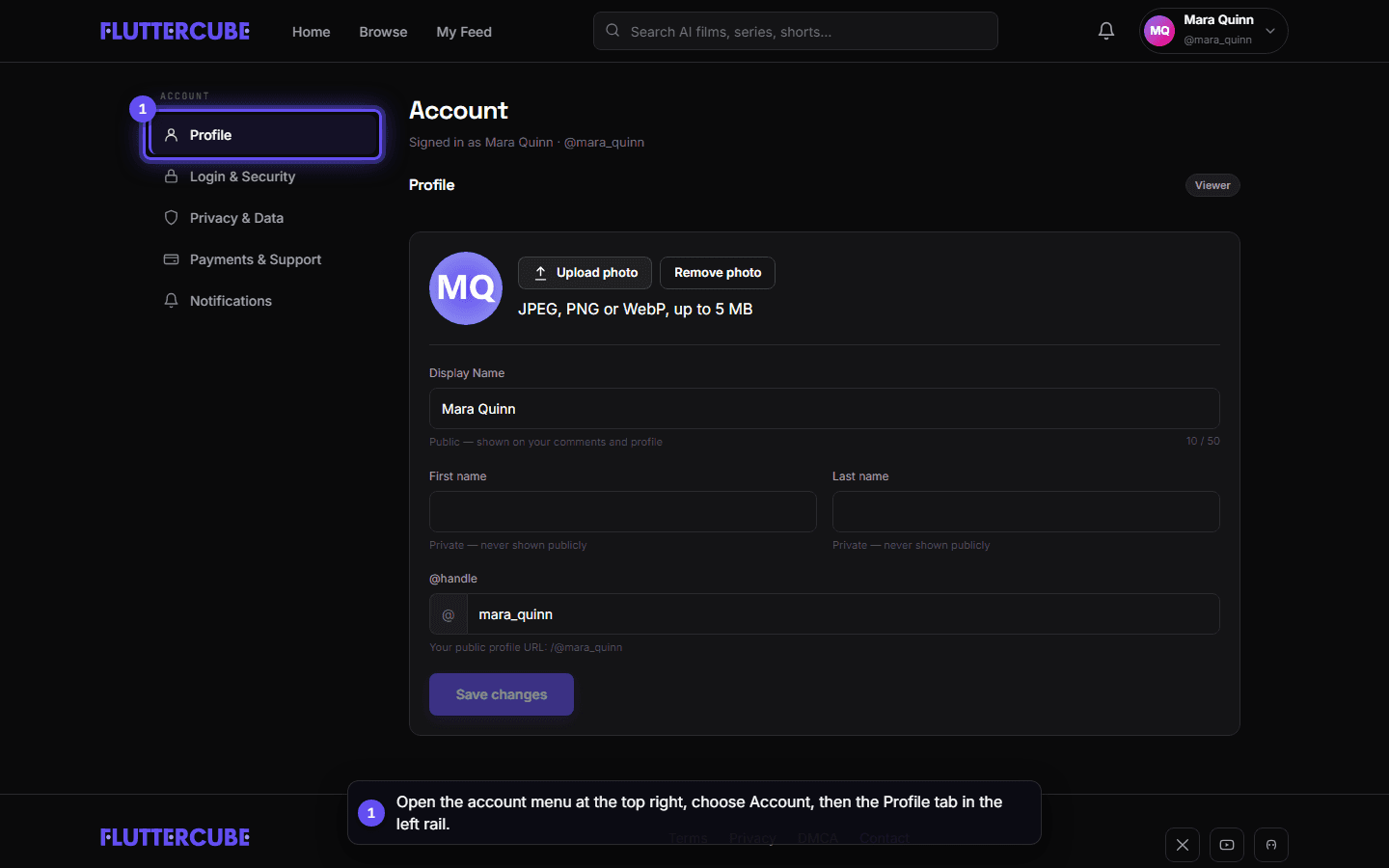Screen dimensions: 1389x868
Task: Click the card icon beside Payments & Support
Action: [x=171, y=259]
